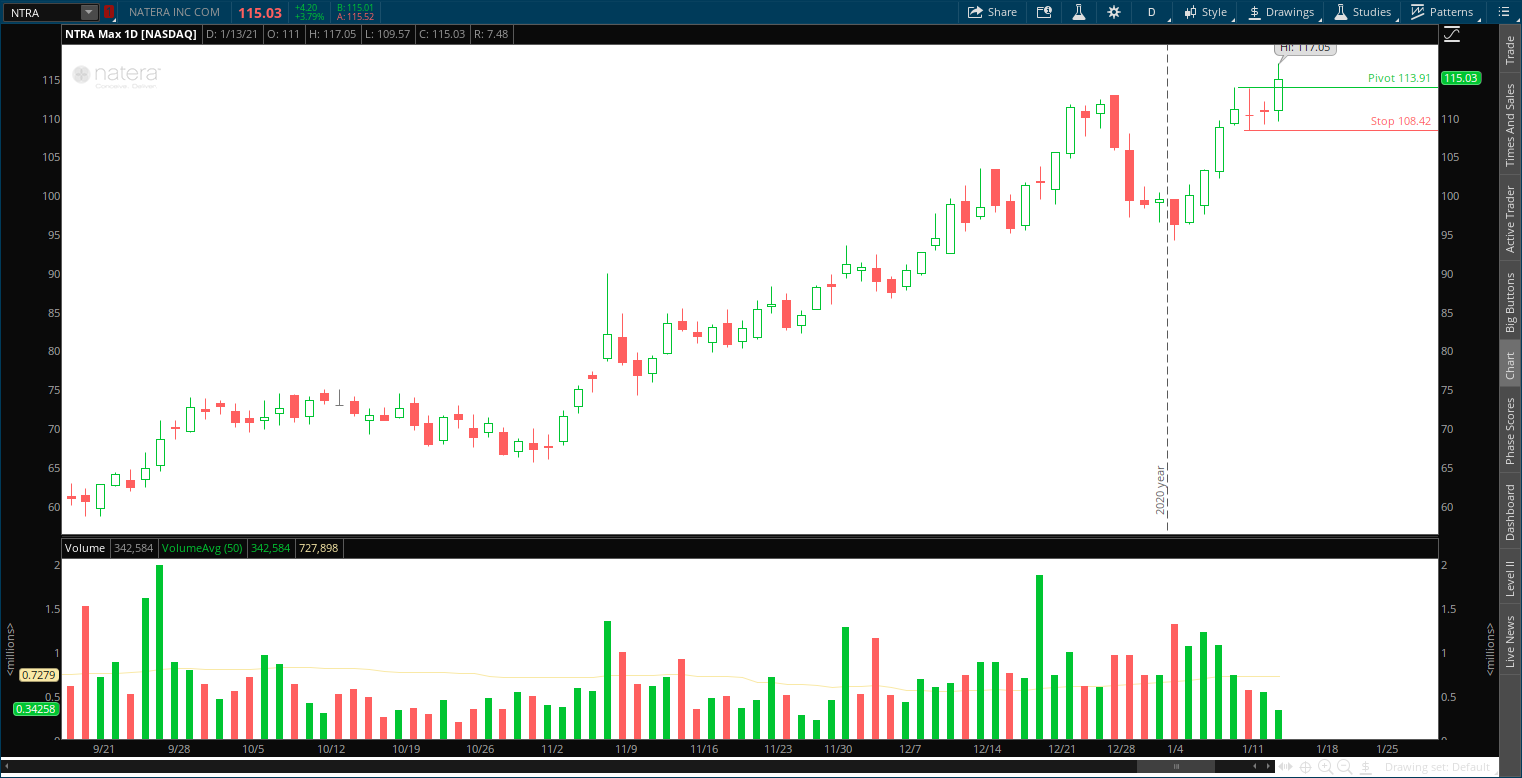Click the L: 109.57 header value
1522x778 pixels.
point(386,34)
